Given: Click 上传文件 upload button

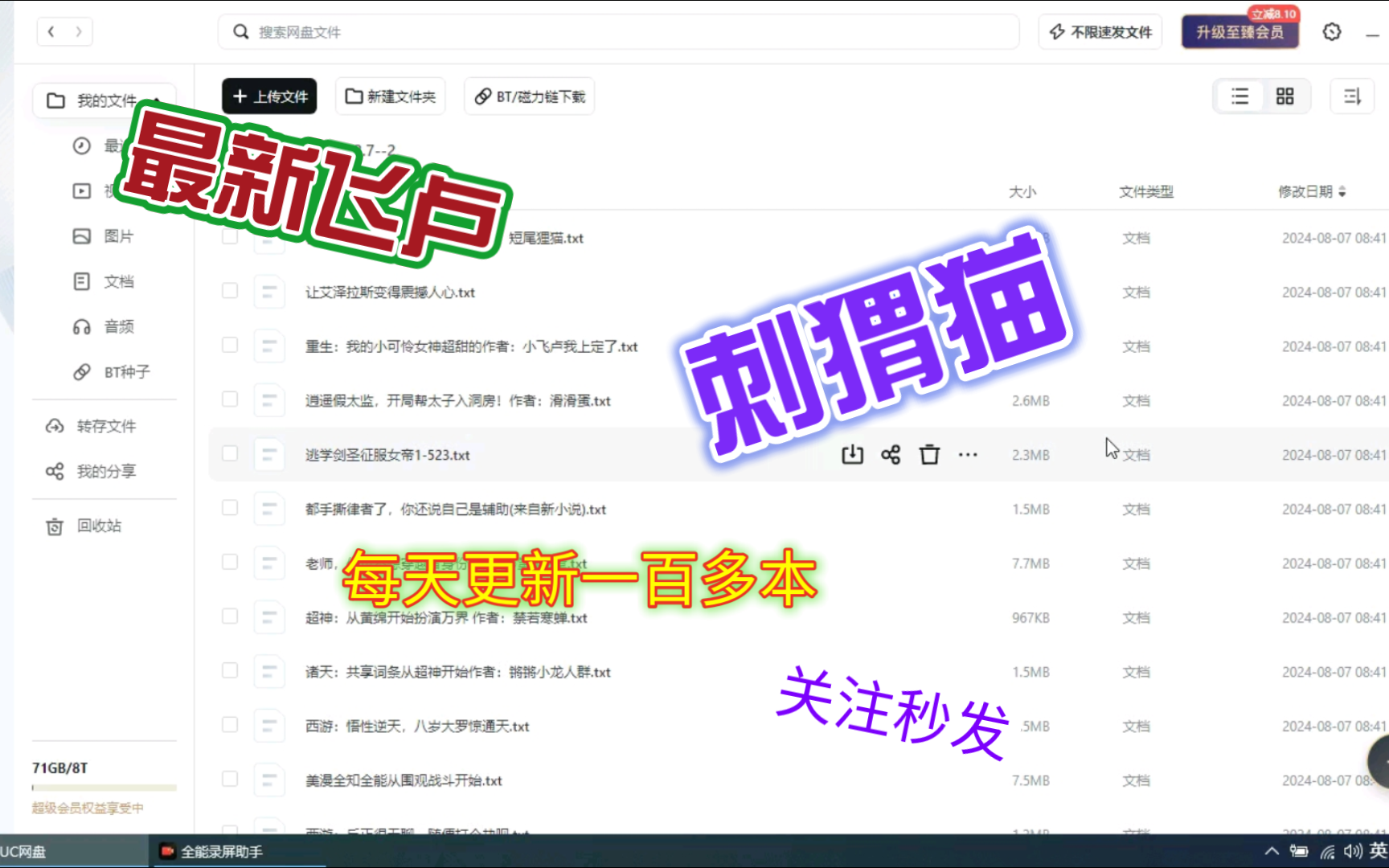Looking at the screenshot, I should click(x=269, y=96).
